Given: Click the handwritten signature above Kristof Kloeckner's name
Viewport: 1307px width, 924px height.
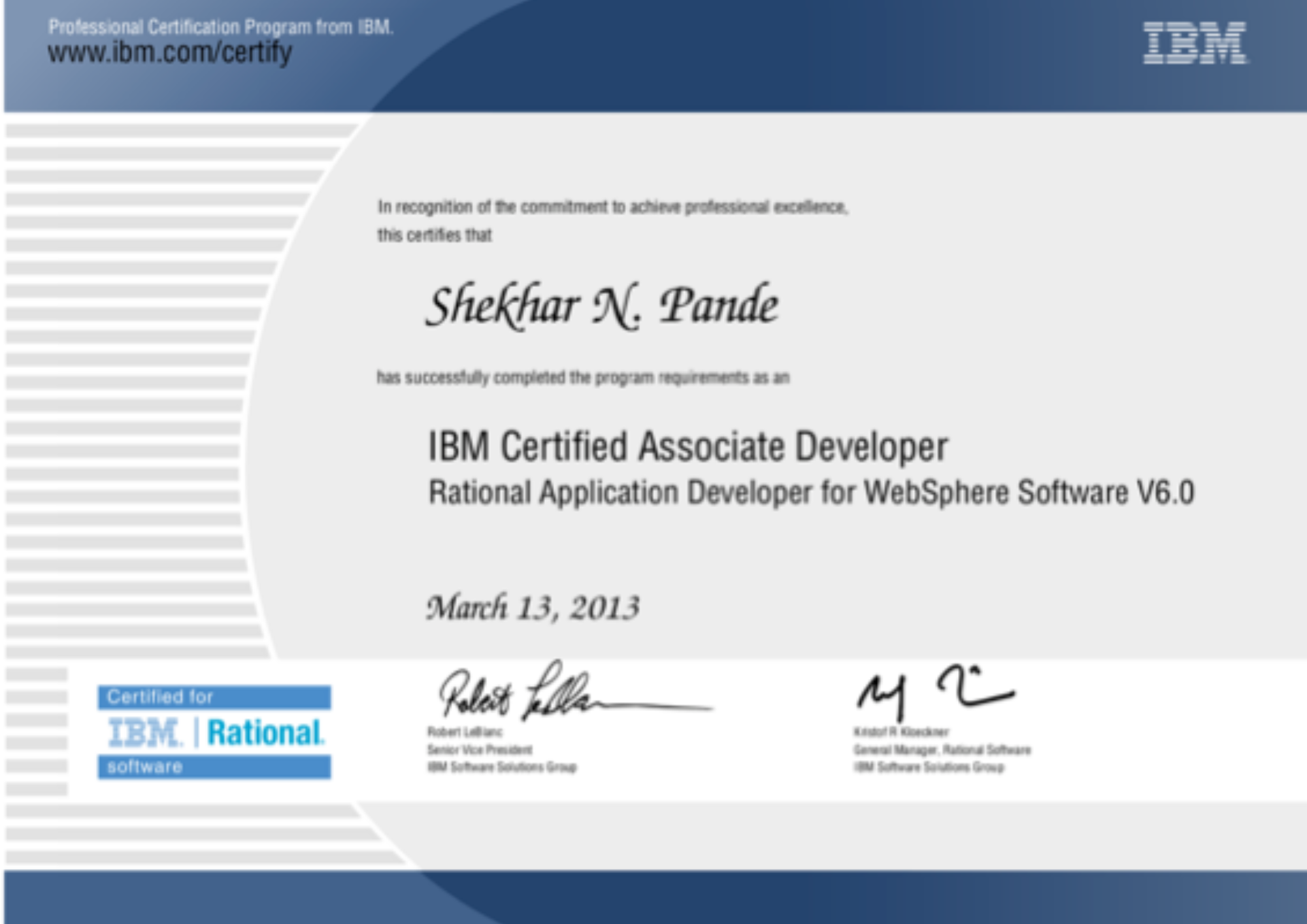Looking at the screenshot, I should [x=936, y=693].
